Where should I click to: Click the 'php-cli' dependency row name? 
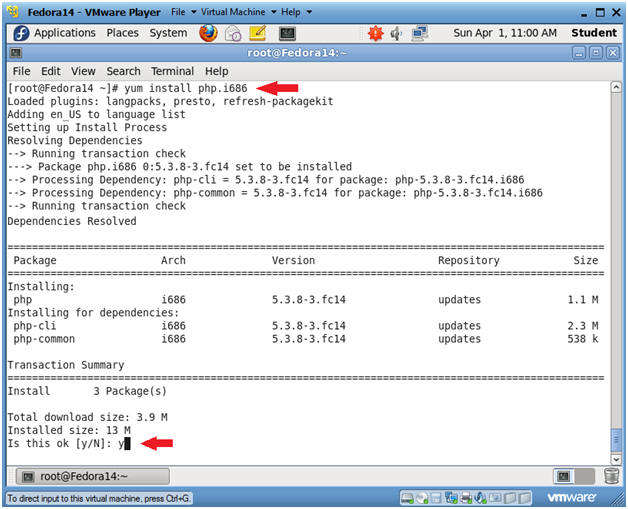click(35, 326)
